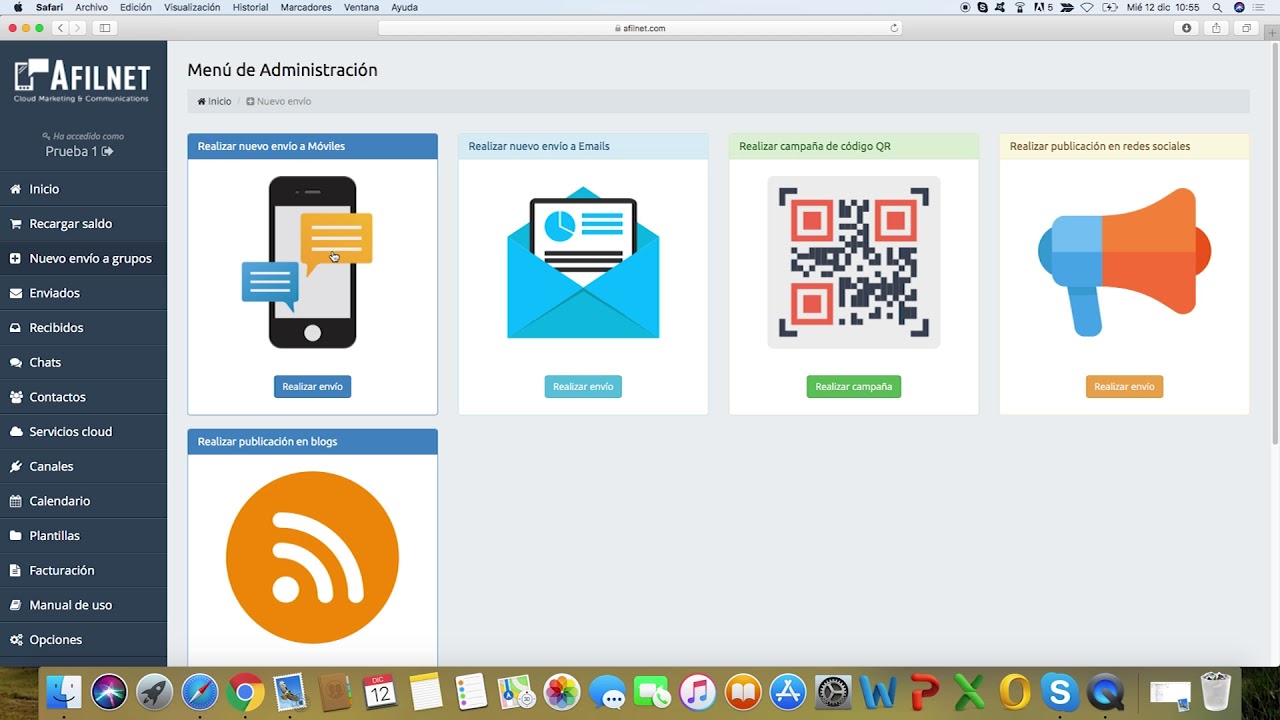Viewport: 1280px width, 720px height.
Task: Open the Visualización menu
Action: pos(192,7)
